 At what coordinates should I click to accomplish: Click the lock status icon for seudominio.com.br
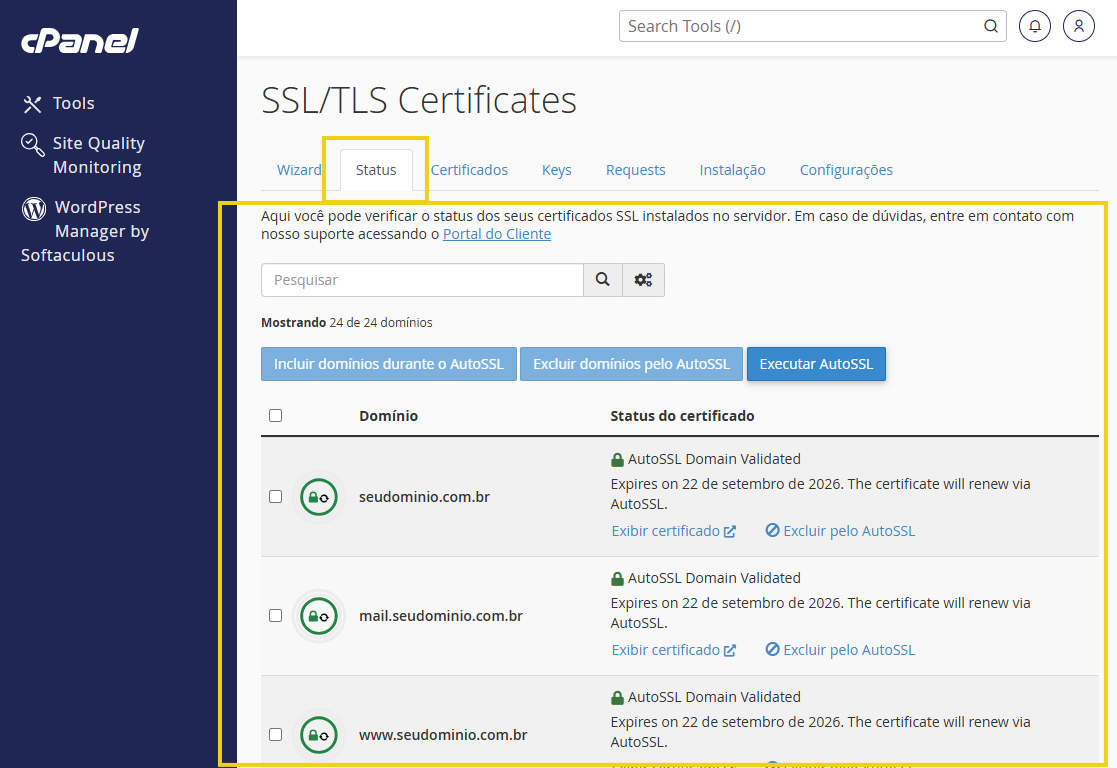click(318, 497)
